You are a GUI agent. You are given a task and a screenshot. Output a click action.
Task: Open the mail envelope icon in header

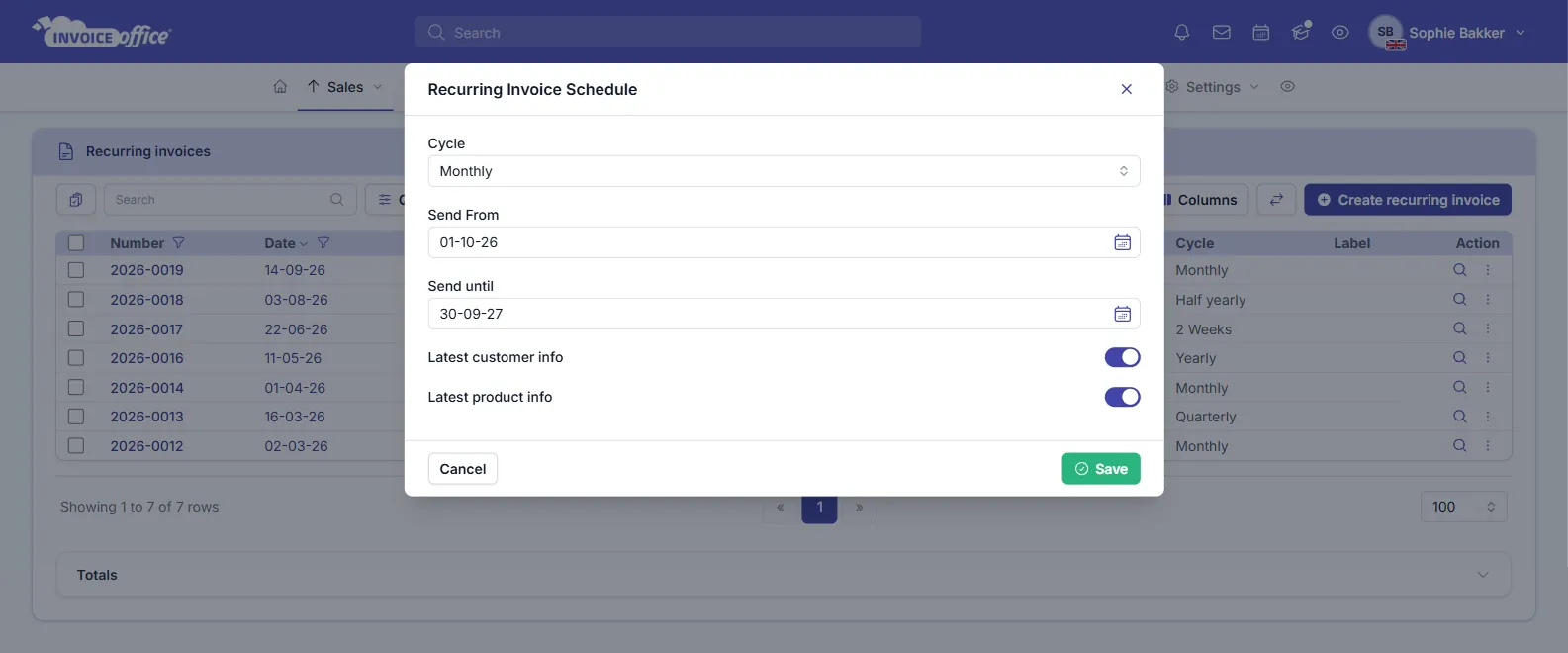click(x=1222, y=33)
